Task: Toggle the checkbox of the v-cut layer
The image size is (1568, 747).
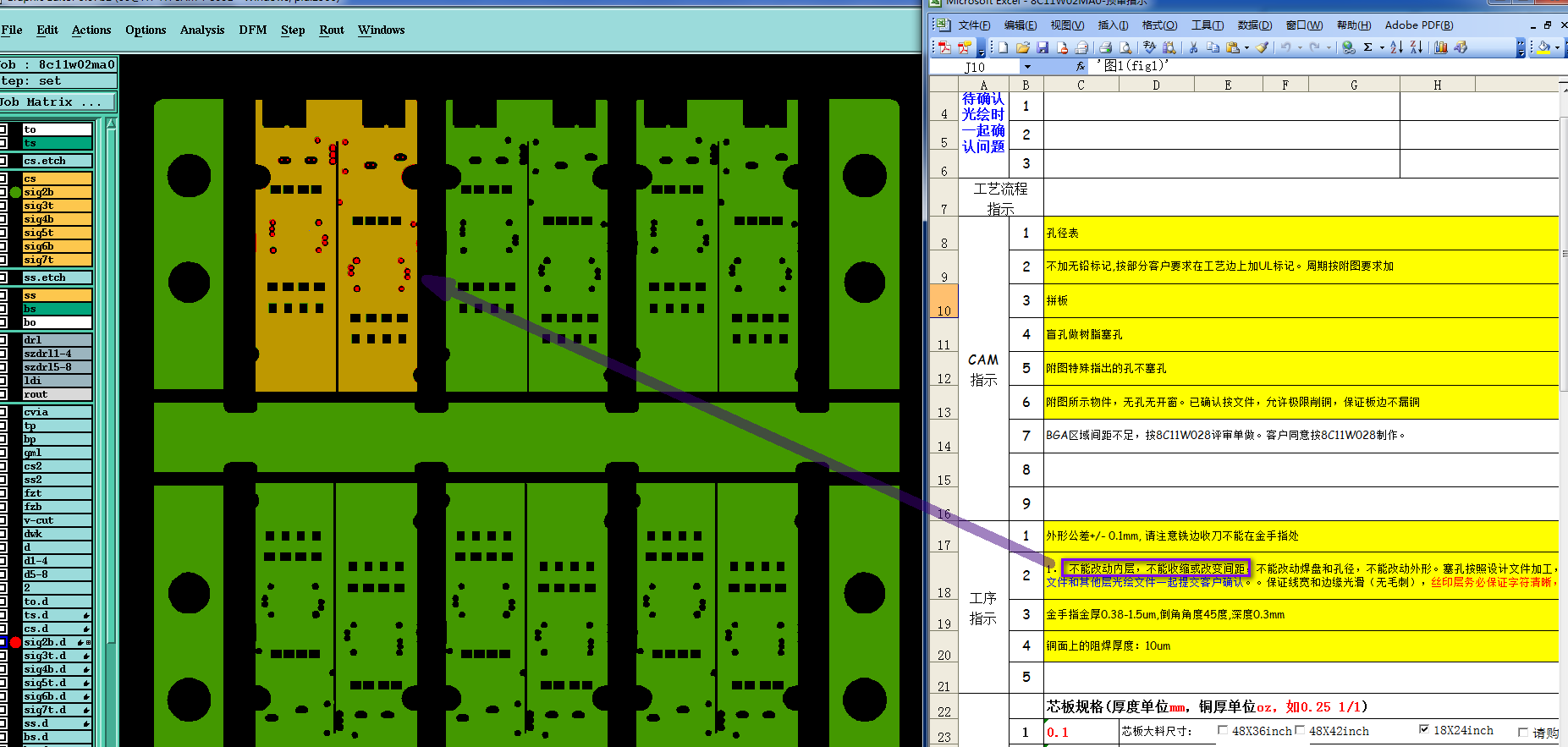Action: [x=3, y=520]
